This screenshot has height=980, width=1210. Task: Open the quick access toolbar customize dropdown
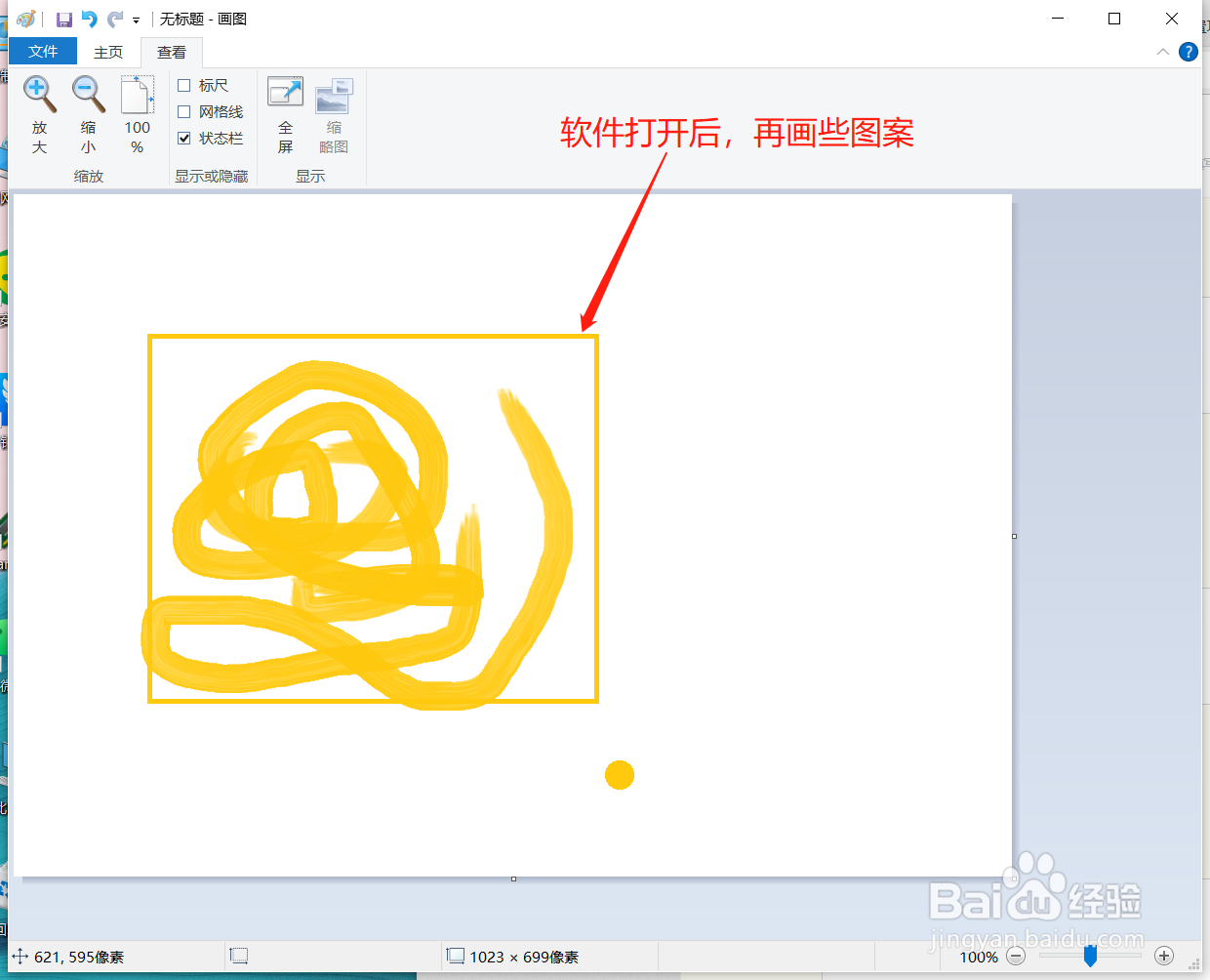coord(135,19)
